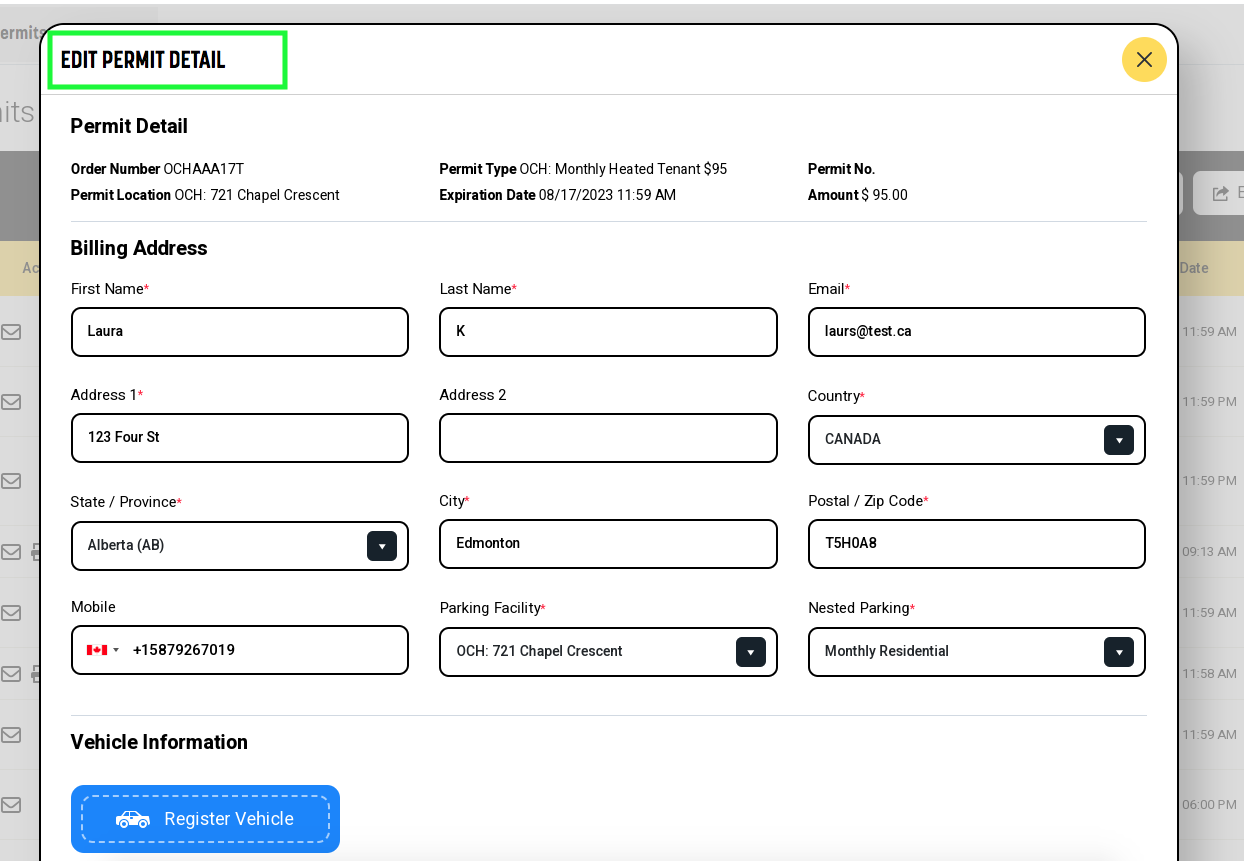Click the 'EDIT PERMIT DETAIL' title text
The image size is (1244, 861).
(x=143, y=59)
